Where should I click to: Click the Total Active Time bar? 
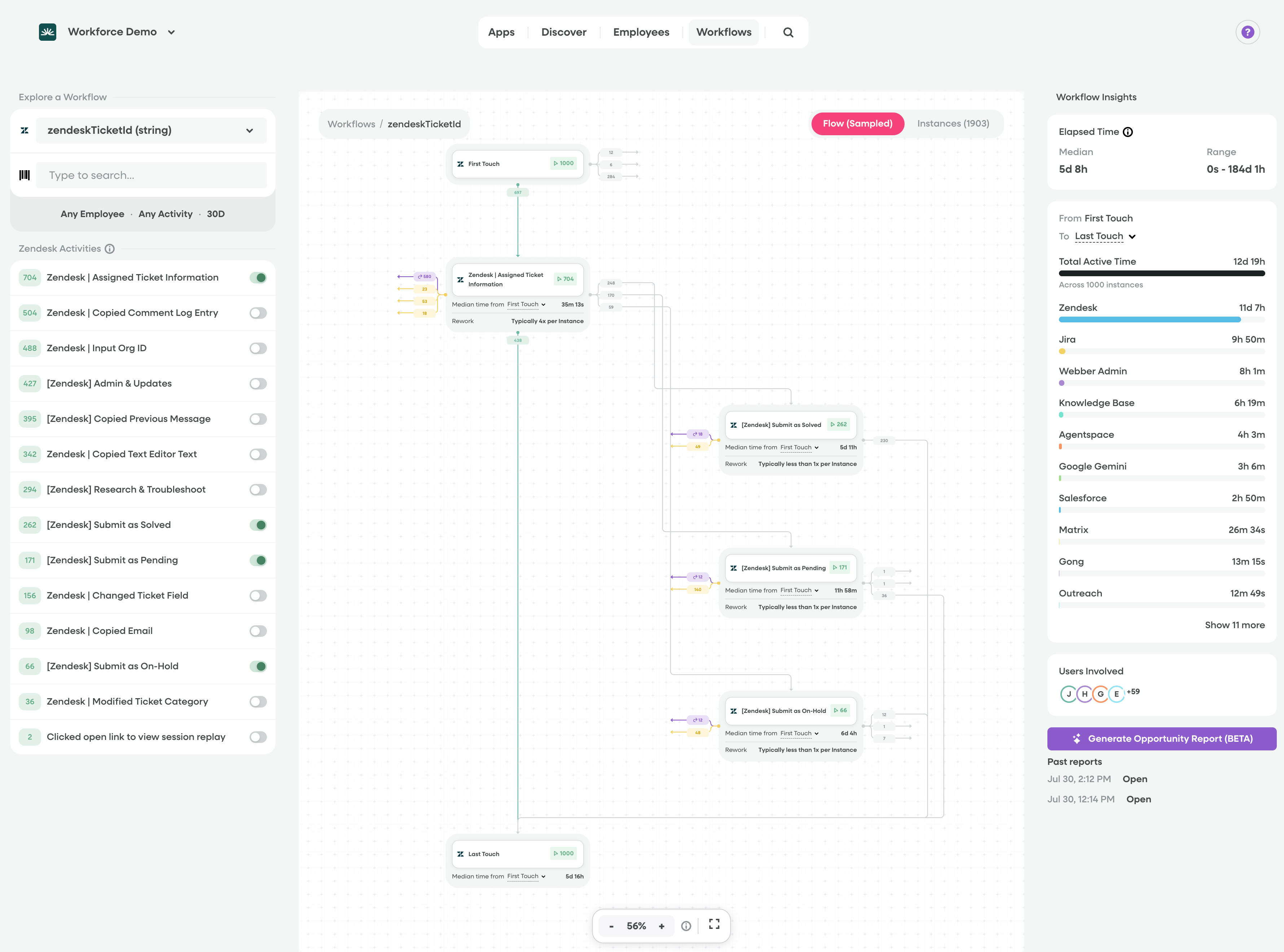point(1161,273)
